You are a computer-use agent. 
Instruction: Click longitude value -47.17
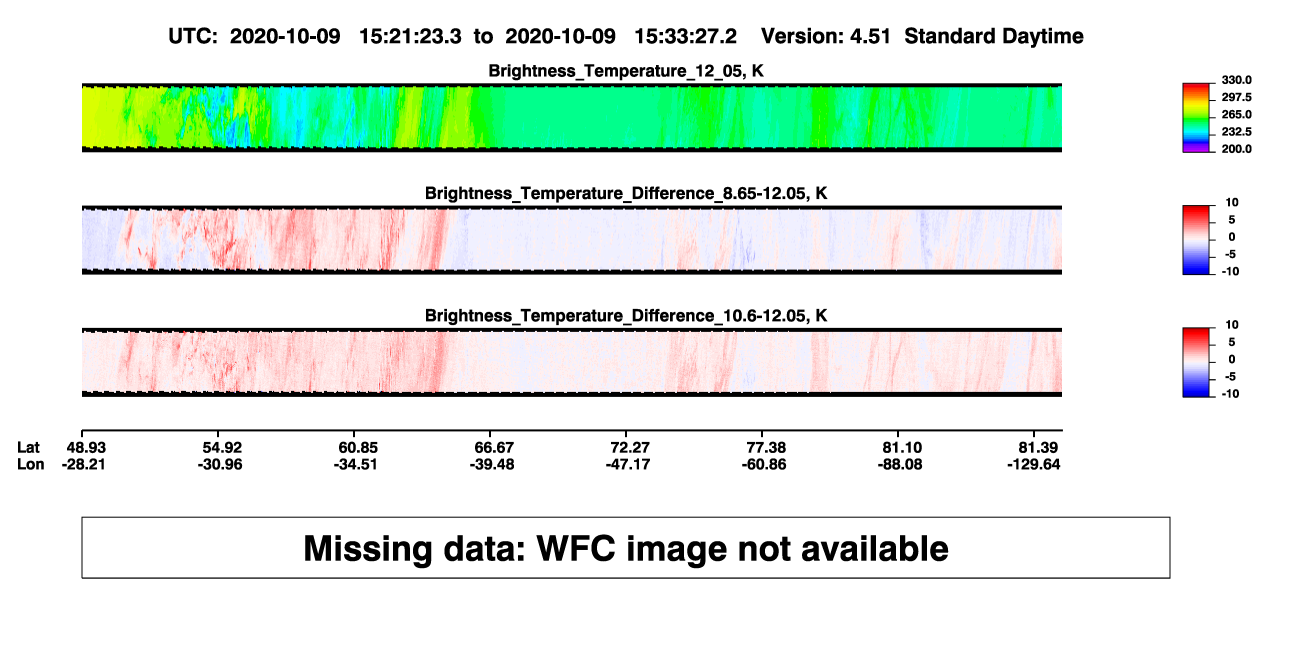627,464
